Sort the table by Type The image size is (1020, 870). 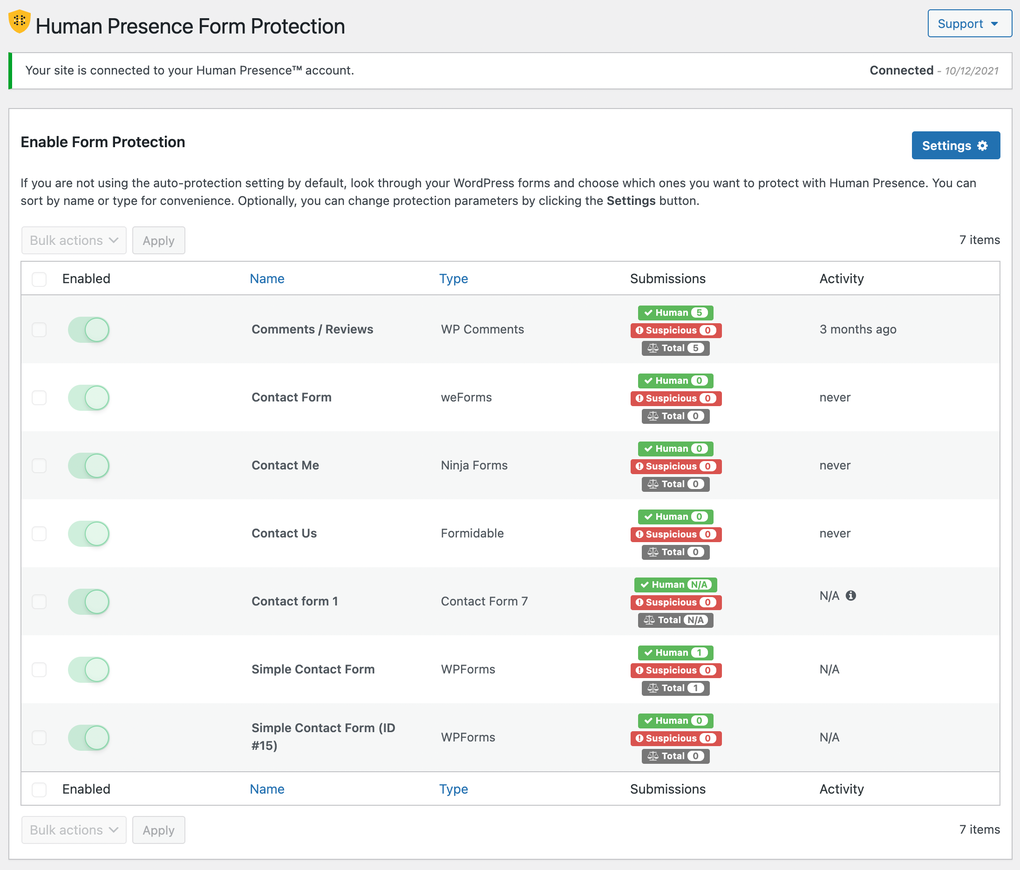[x=453, y=278]
